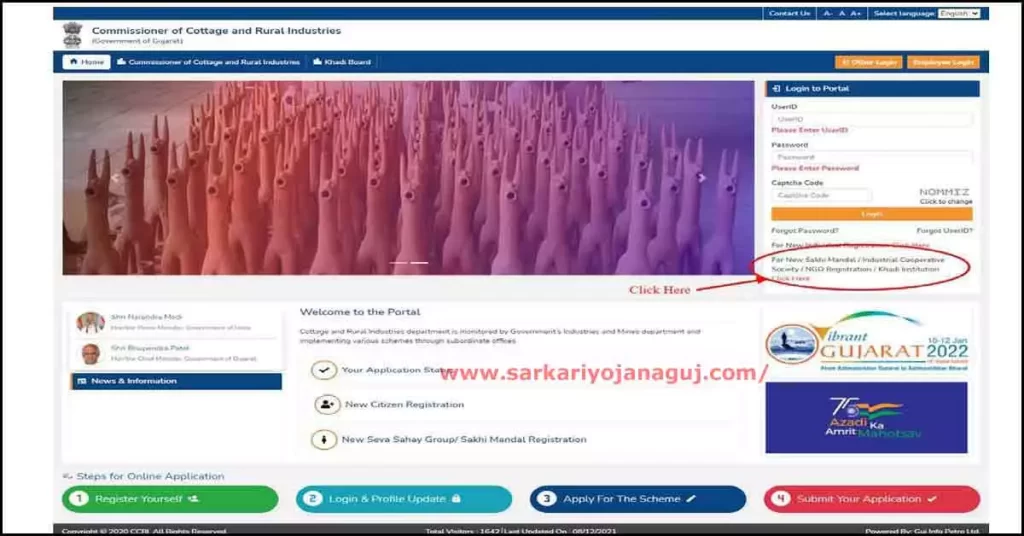Click the carousel previous arrow
Screen dimensions: 1024x536
coord(115,178)
